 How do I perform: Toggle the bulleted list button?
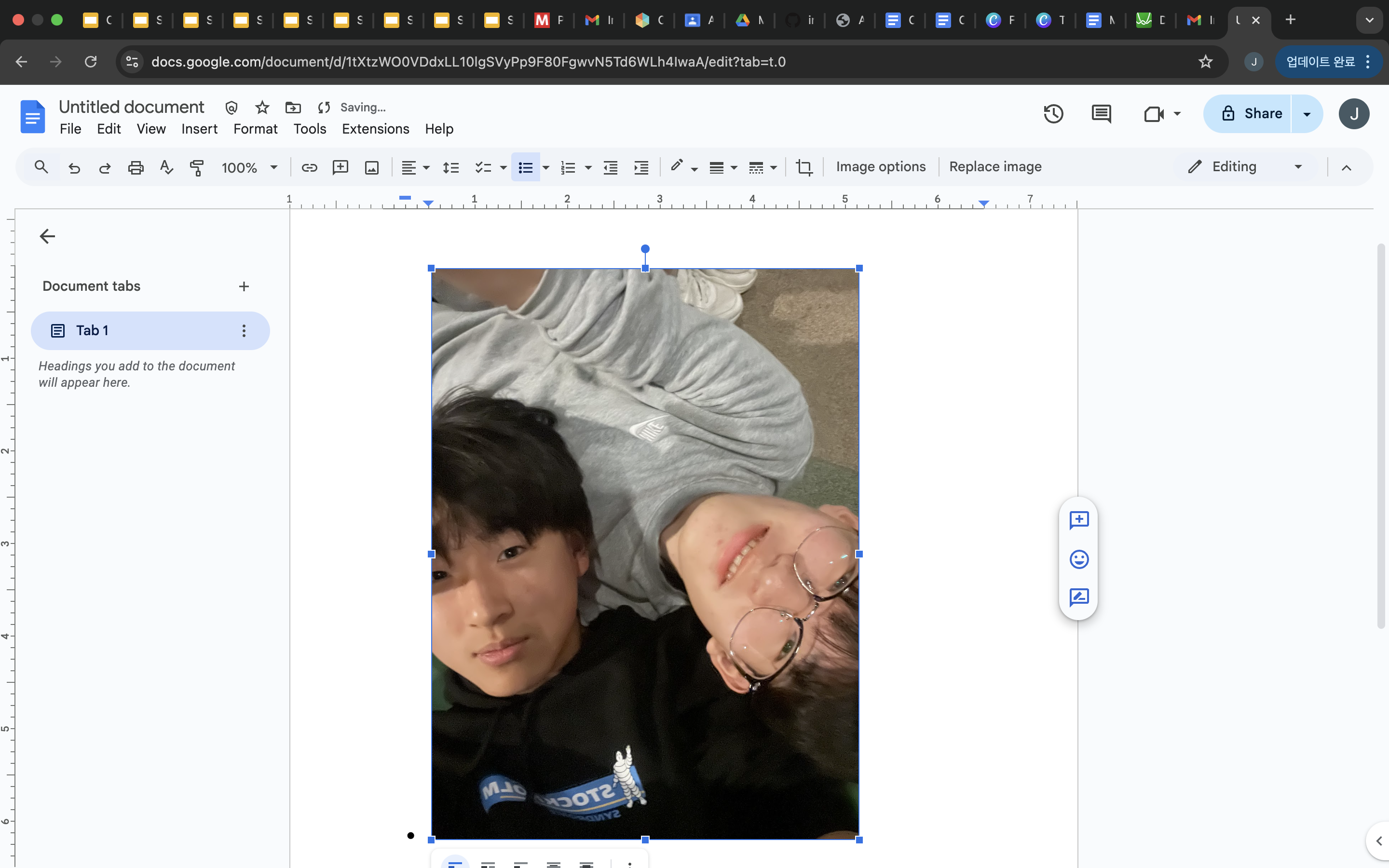click(x=525, y=167)
